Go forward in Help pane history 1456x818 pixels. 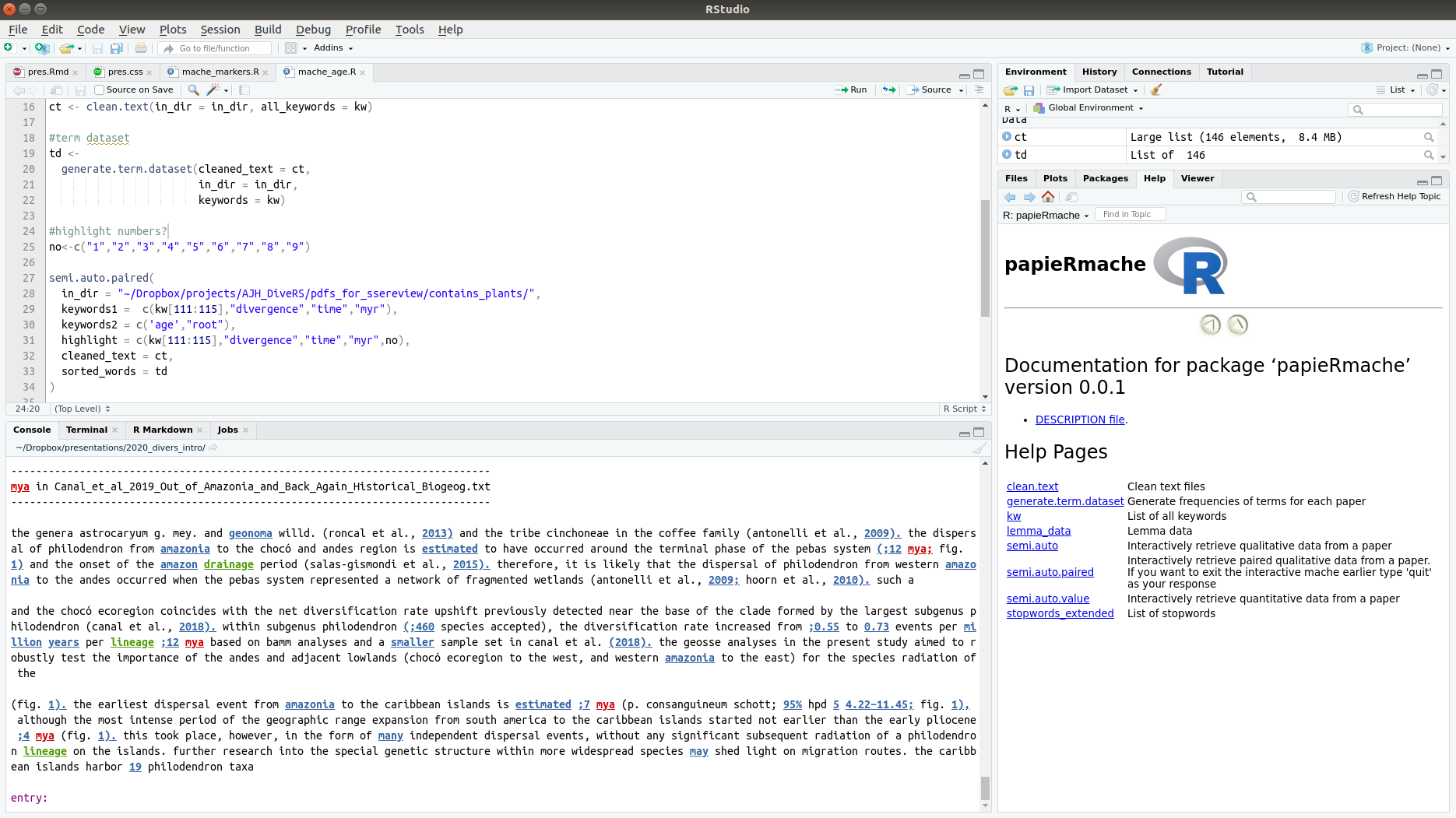(1029, 197)
